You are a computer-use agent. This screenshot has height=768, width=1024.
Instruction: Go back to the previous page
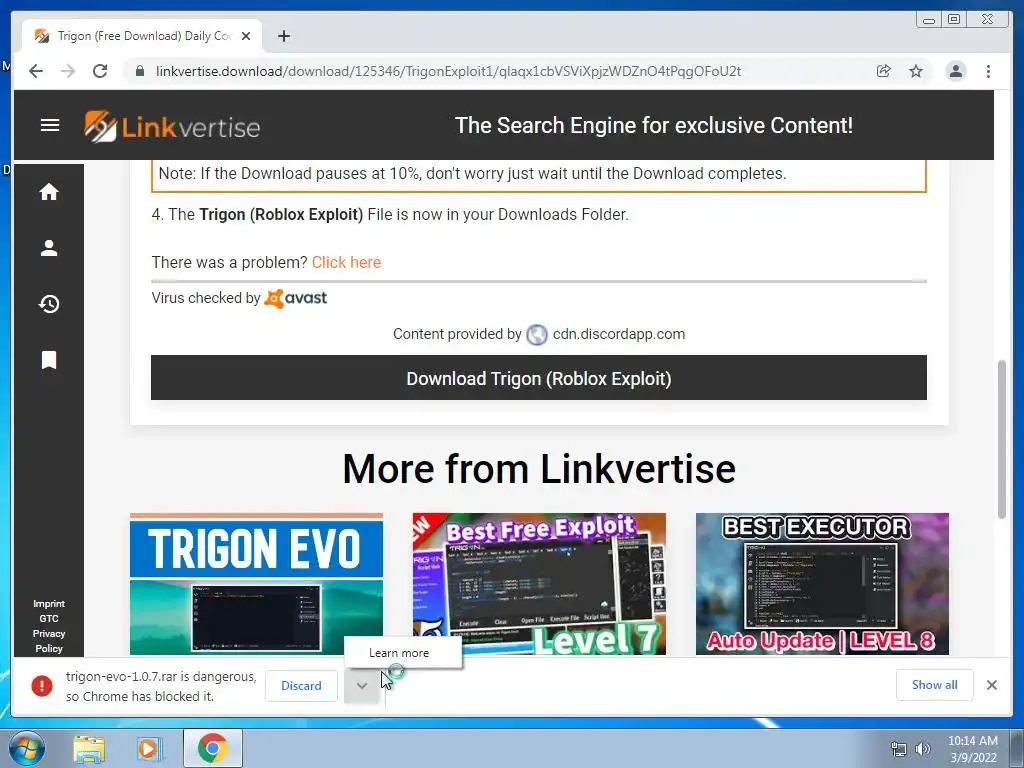point(36,71)
